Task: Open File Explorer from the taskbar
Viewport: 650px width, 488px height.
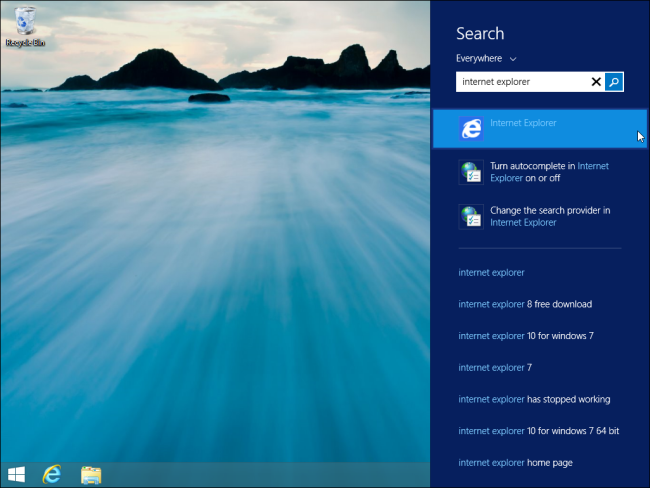Action: [x=91, y=473]
